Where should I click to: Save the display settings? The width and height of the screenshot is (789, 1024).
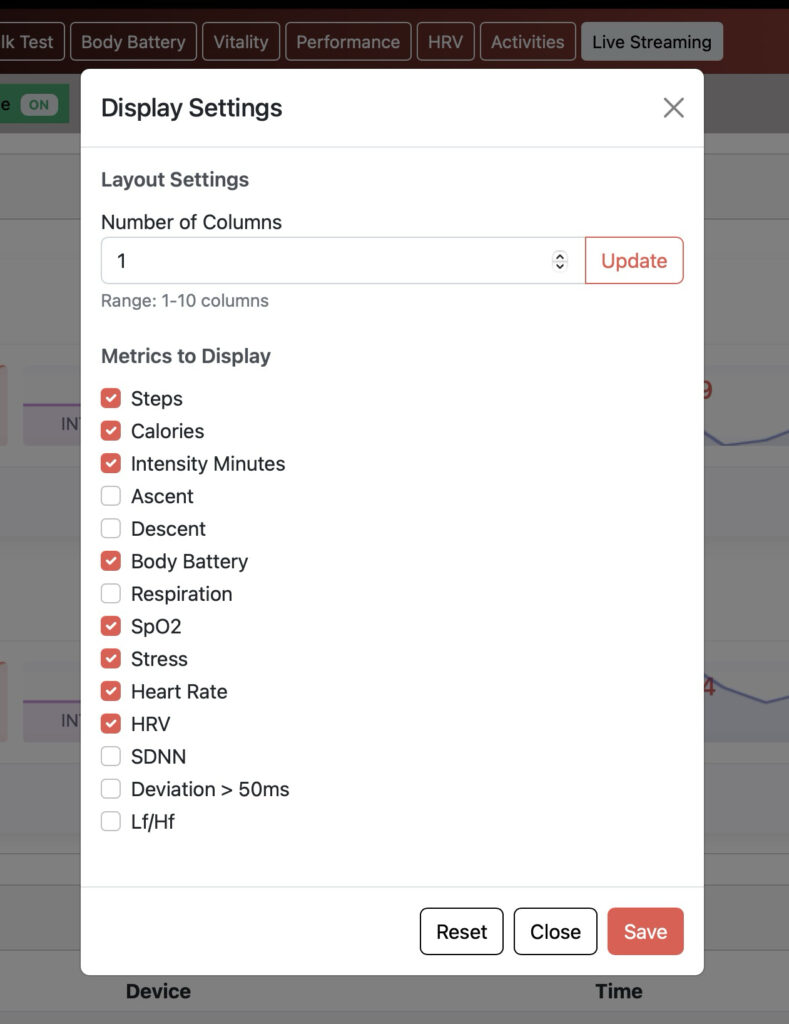coord(645,931)
